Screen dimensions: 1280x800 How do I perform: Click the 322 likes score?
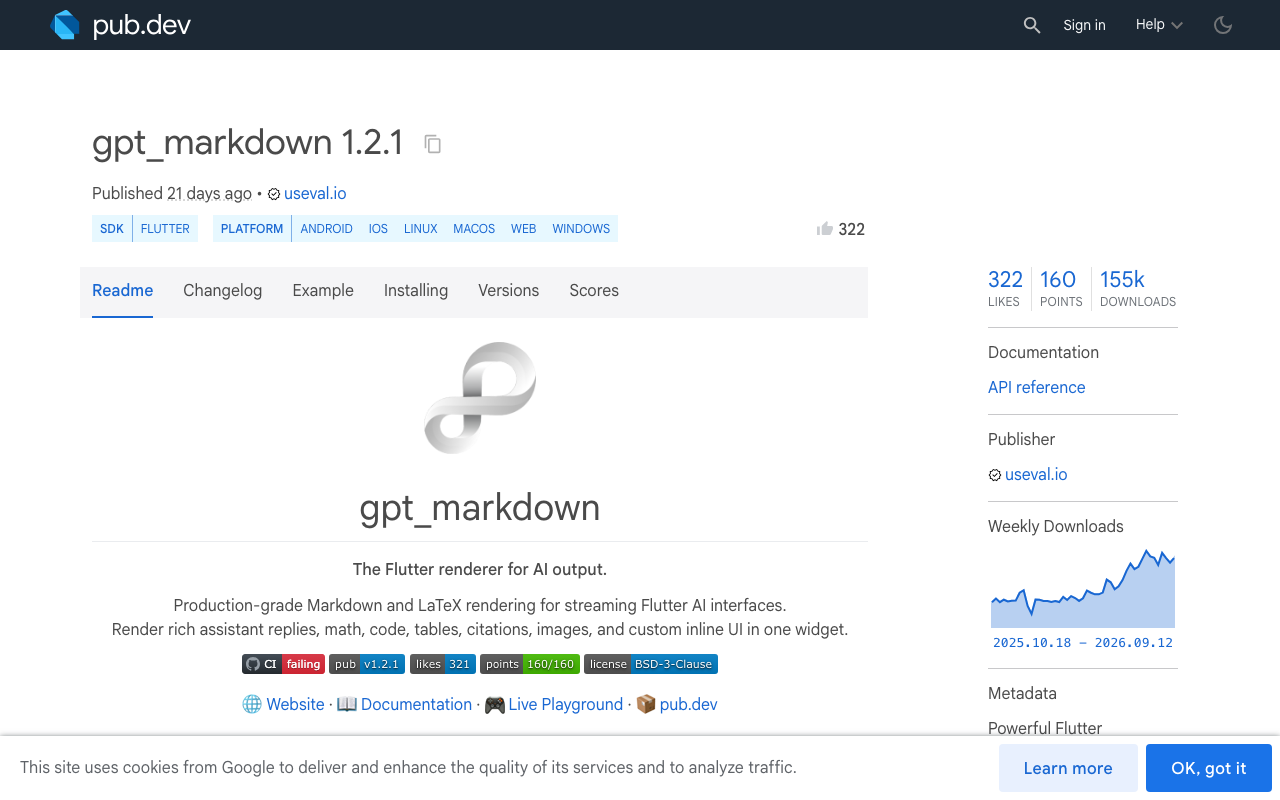click(x=1005, y=287)
